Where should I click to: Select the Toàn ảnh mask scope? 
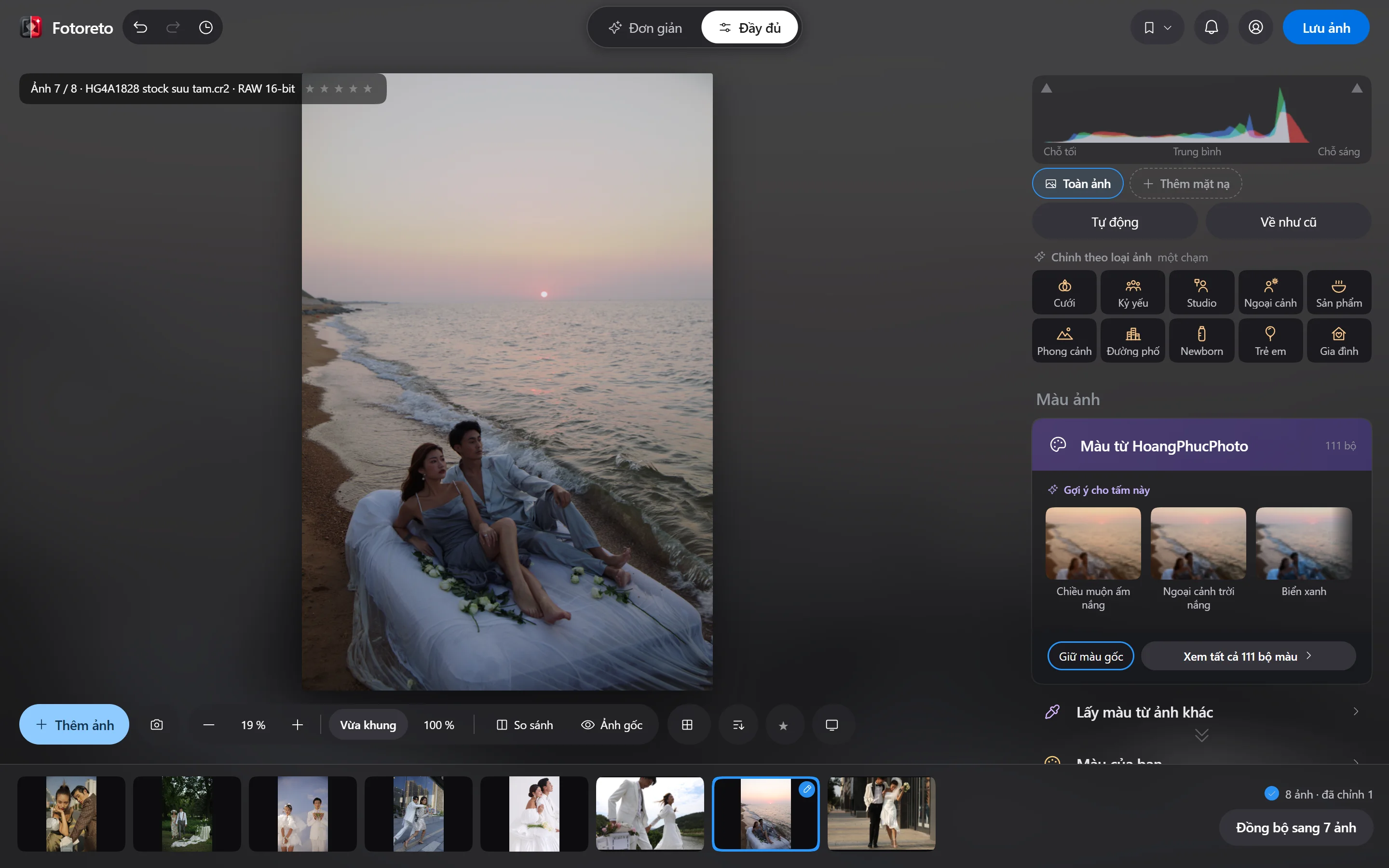(x=1078, y=184)
